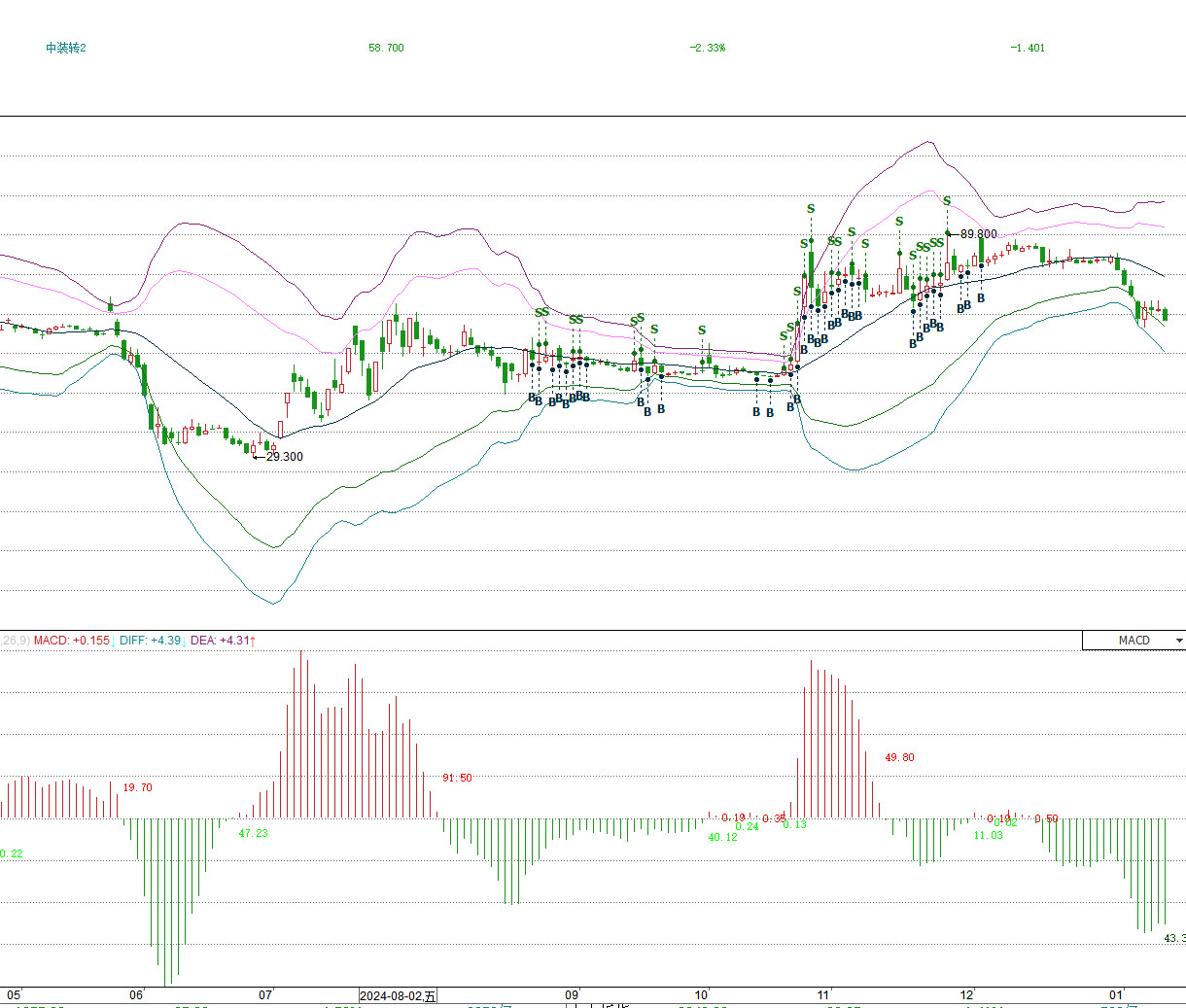Click the 47.23 MACD histogram label
Screen dimensions: 1186x1008
click(253, 834)
